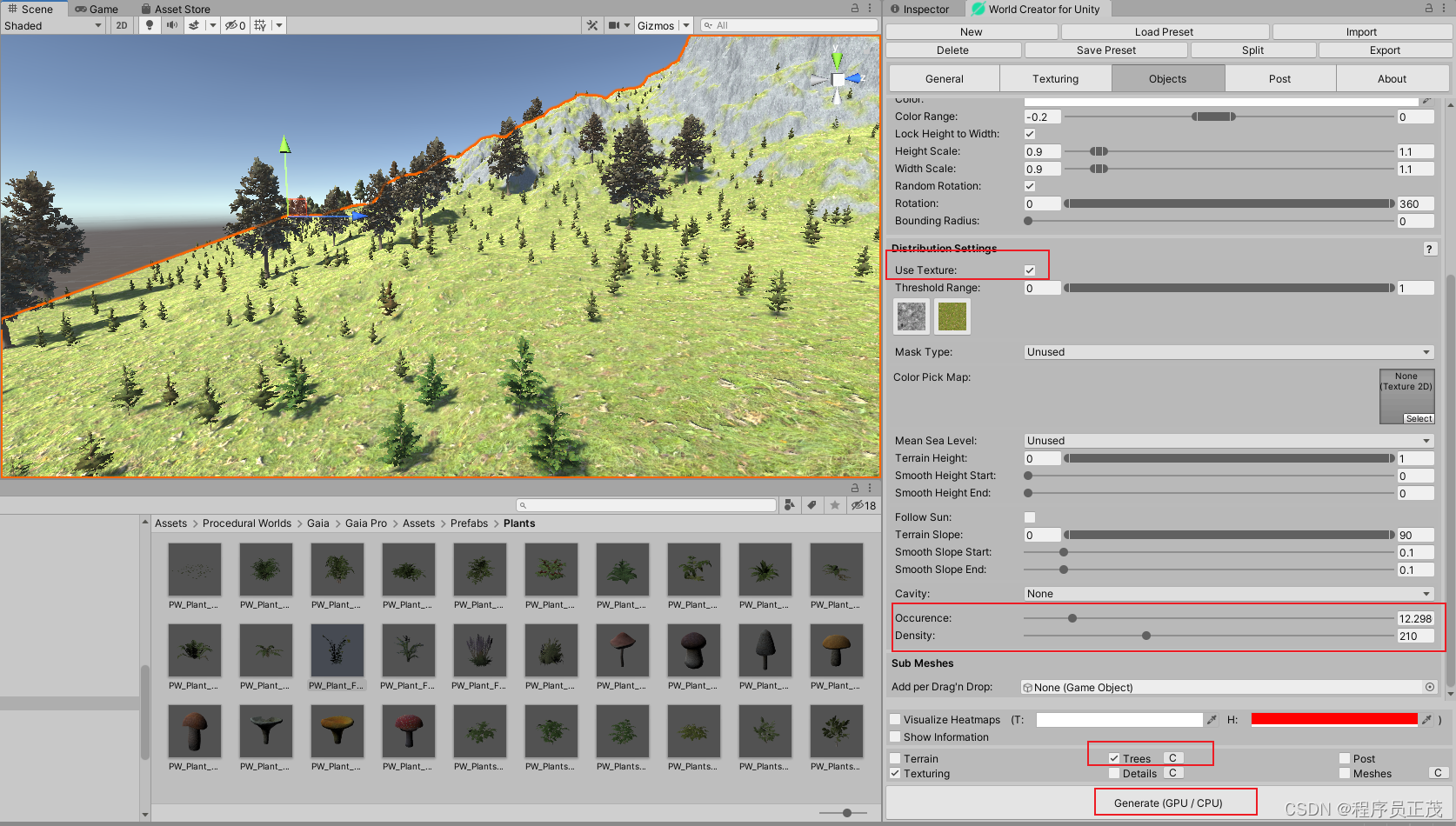
Task: Toggle the Follow Sun checkbox
Action: [1030, 516]
